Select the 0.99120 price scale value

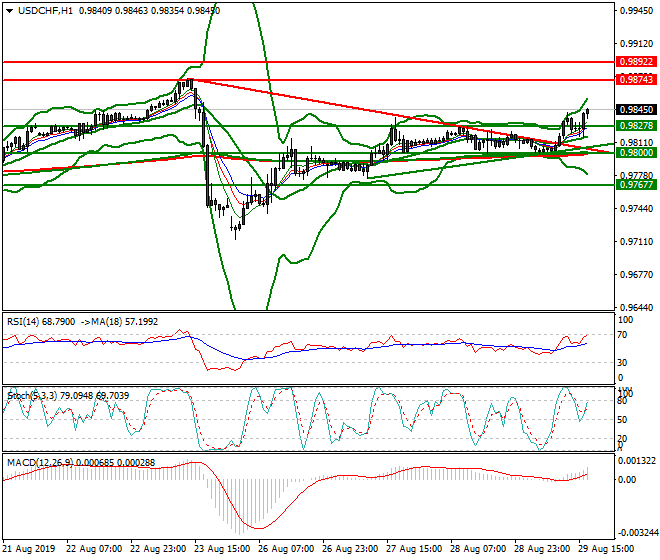pyautogui.click(x=636, y=44)
